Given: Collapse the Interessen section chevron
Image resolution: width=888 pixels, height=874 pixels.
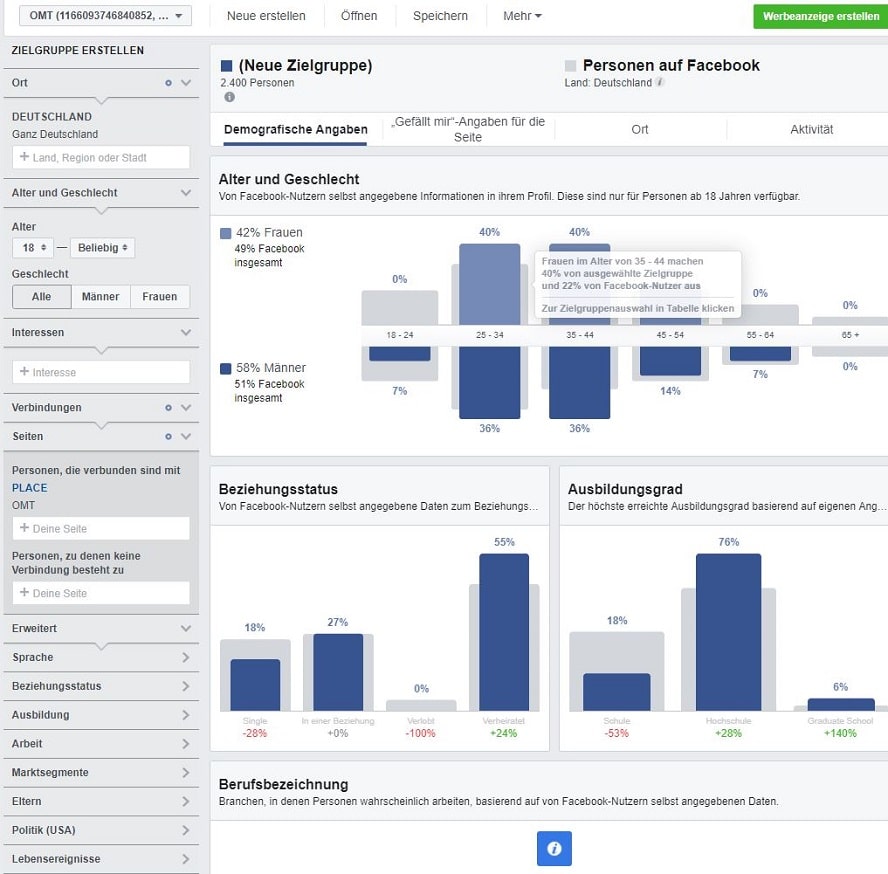Looking at the screenshot, I should 186,332.
